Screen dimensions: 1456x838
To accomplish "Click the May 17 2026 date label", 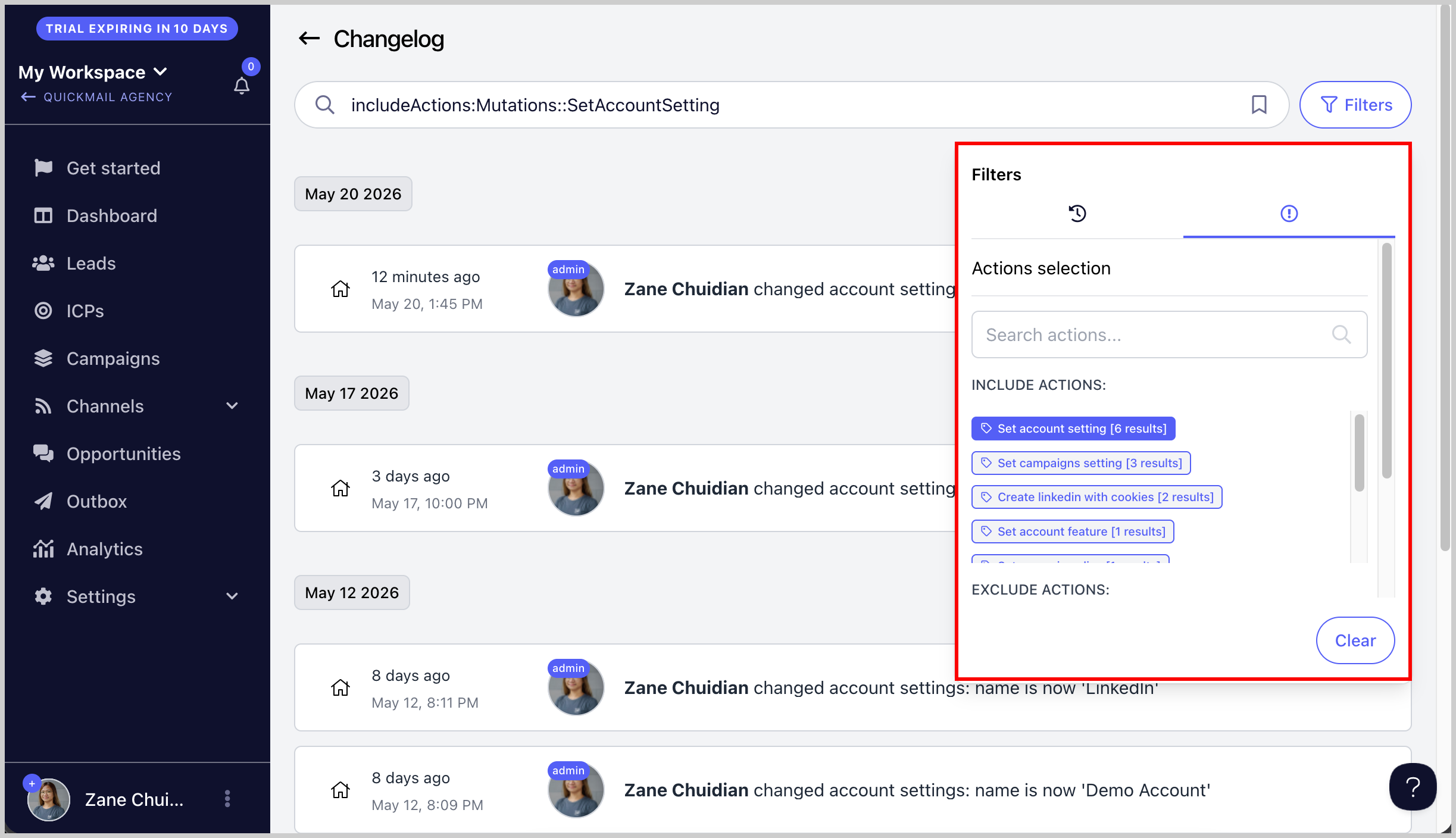I will click(352, 393).
